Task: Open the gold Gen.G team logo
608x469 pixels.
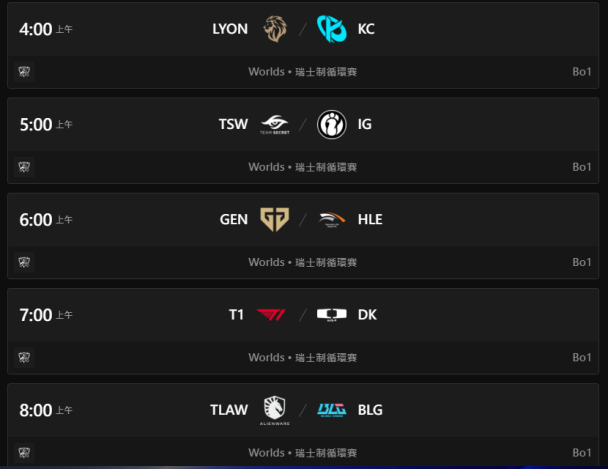Action: click(275, 219)
